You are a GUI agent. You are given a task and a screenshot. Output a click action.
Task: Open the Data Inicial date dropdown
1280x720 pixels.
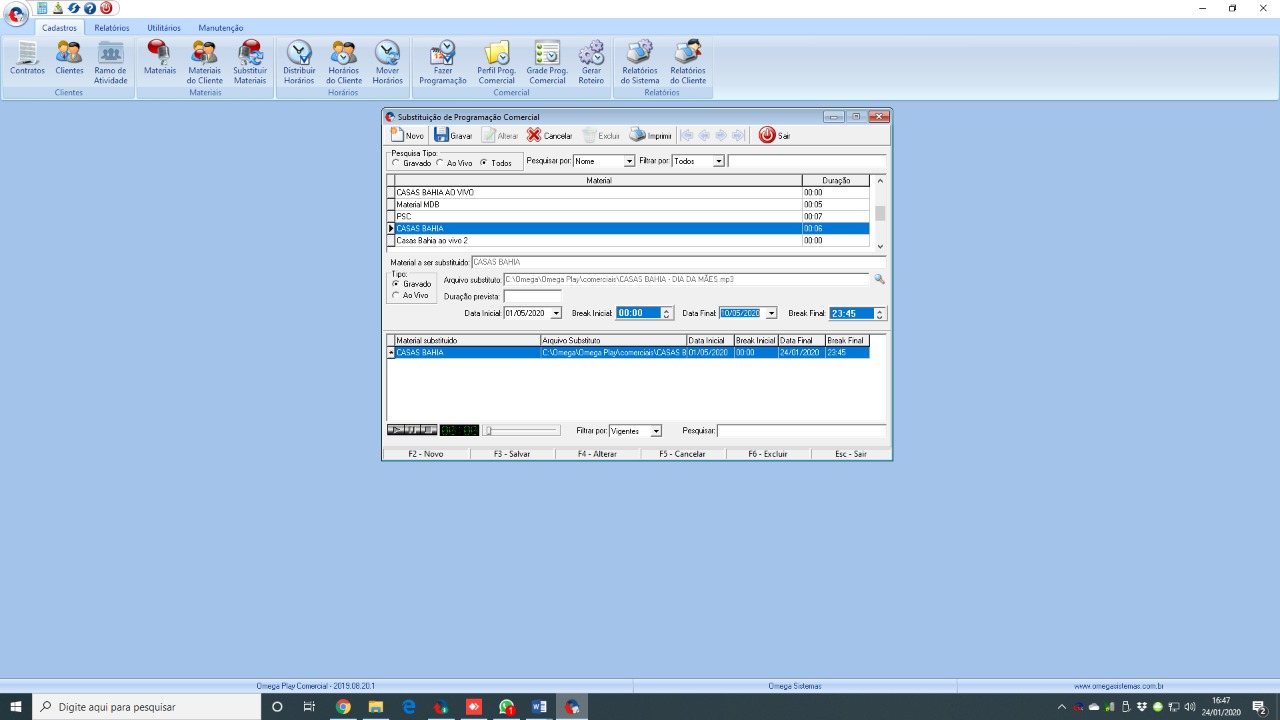[x=556, y=314]
